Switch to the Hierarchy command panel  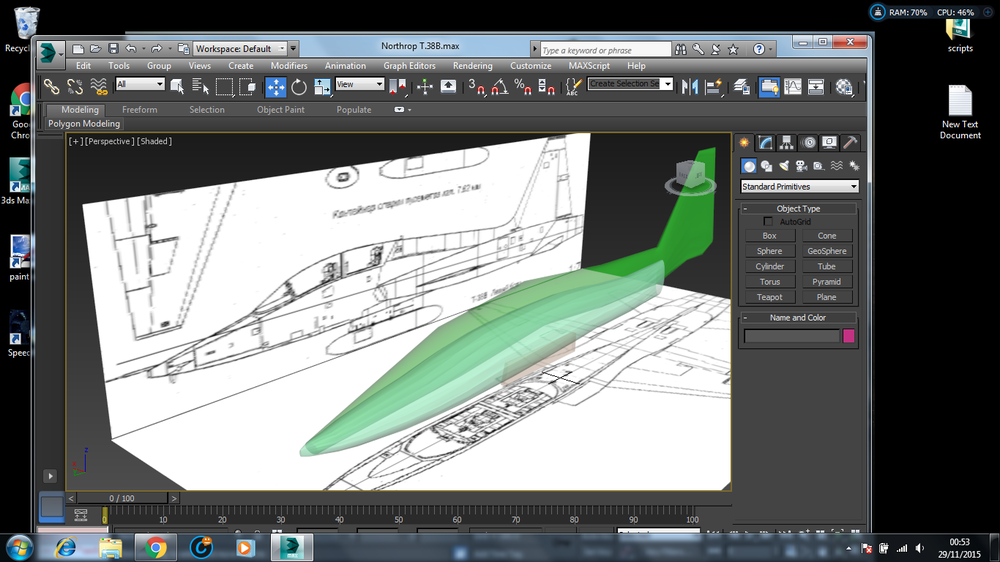(x=787, y=143)
